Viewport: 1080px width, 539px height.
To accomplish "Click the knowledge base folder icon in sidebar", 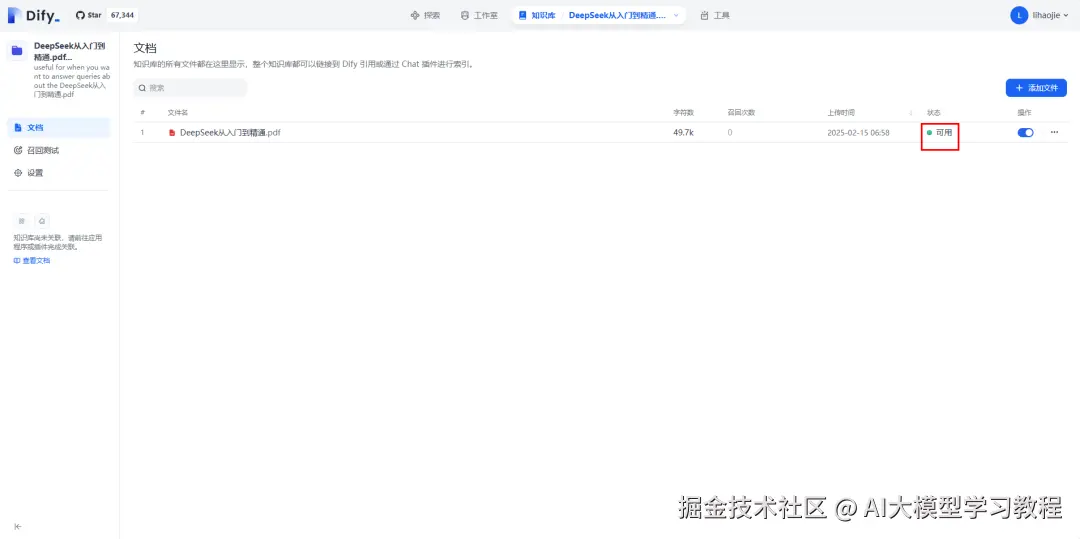I will click(x=17, y=51).
